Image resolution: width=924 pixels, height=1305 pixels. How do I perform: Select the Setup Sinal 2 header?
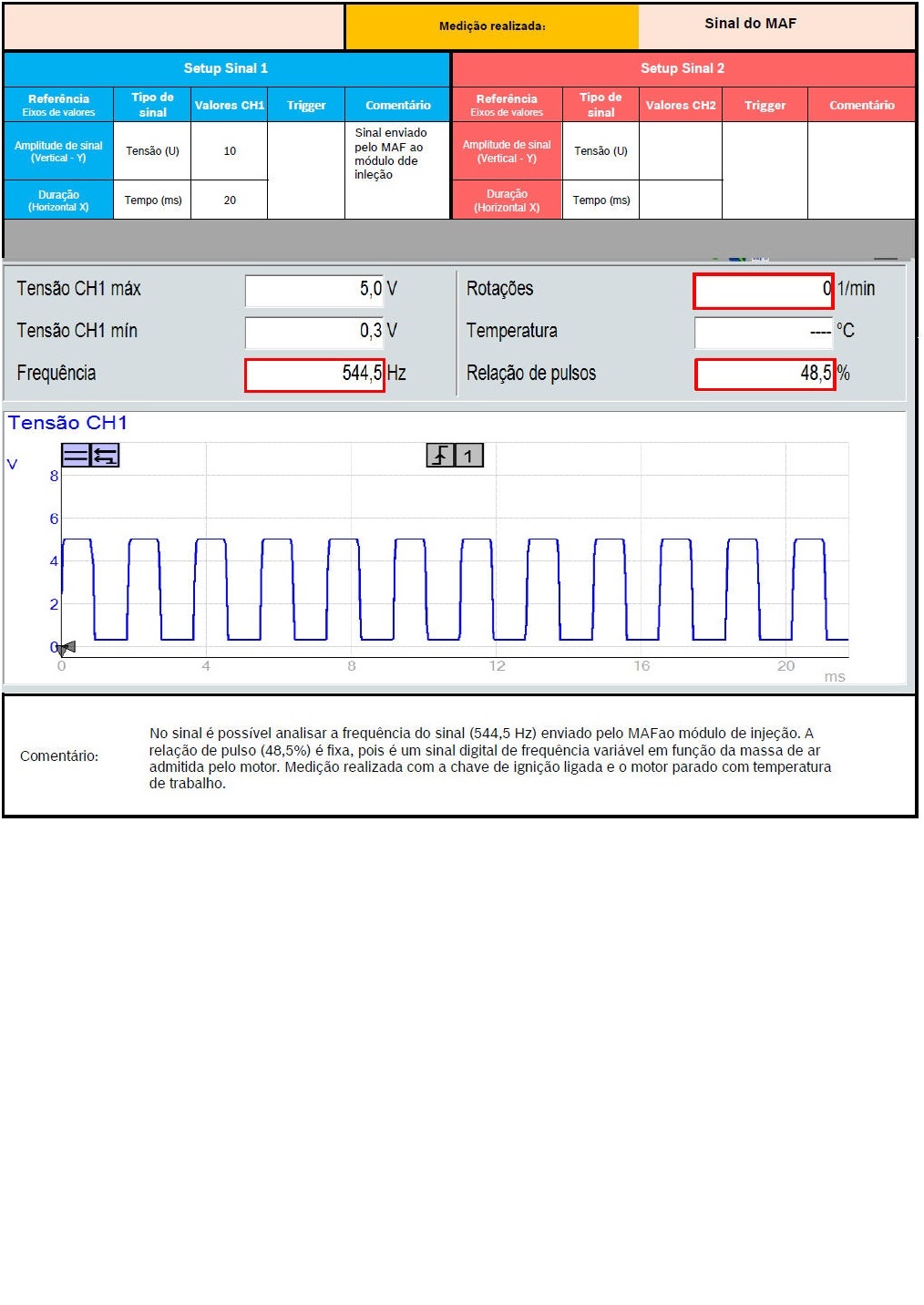[x=683, y=68]
